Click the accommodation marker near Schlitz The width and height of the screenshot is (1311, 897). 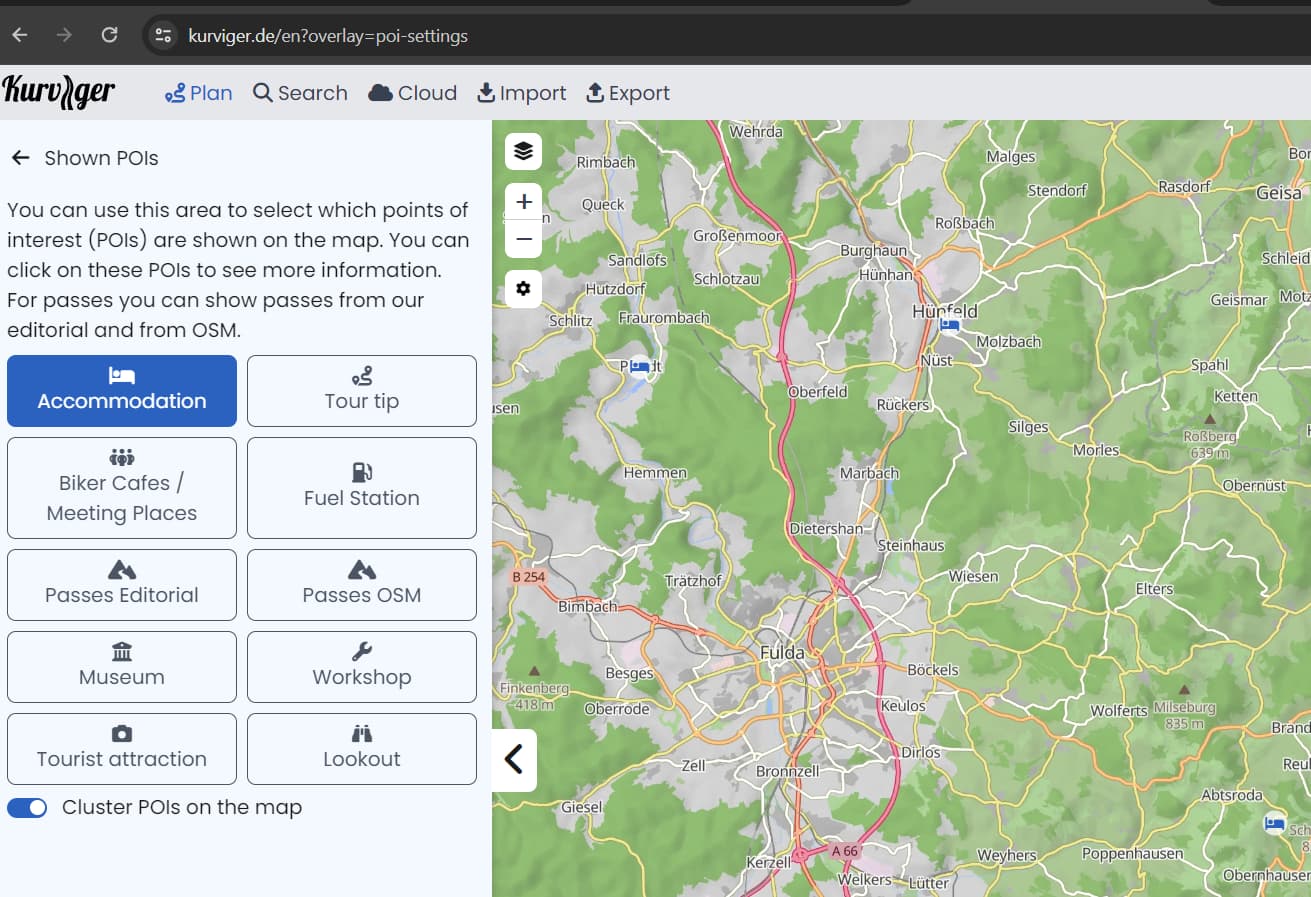640,367
